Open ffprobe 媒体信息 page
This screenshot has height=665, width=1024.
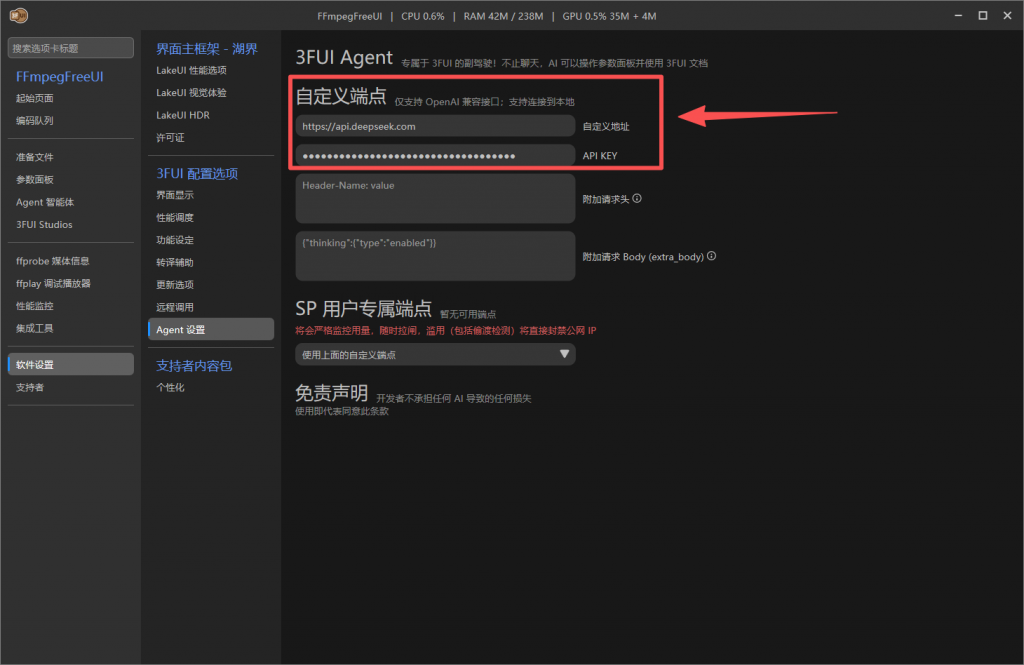pos(52,261)
